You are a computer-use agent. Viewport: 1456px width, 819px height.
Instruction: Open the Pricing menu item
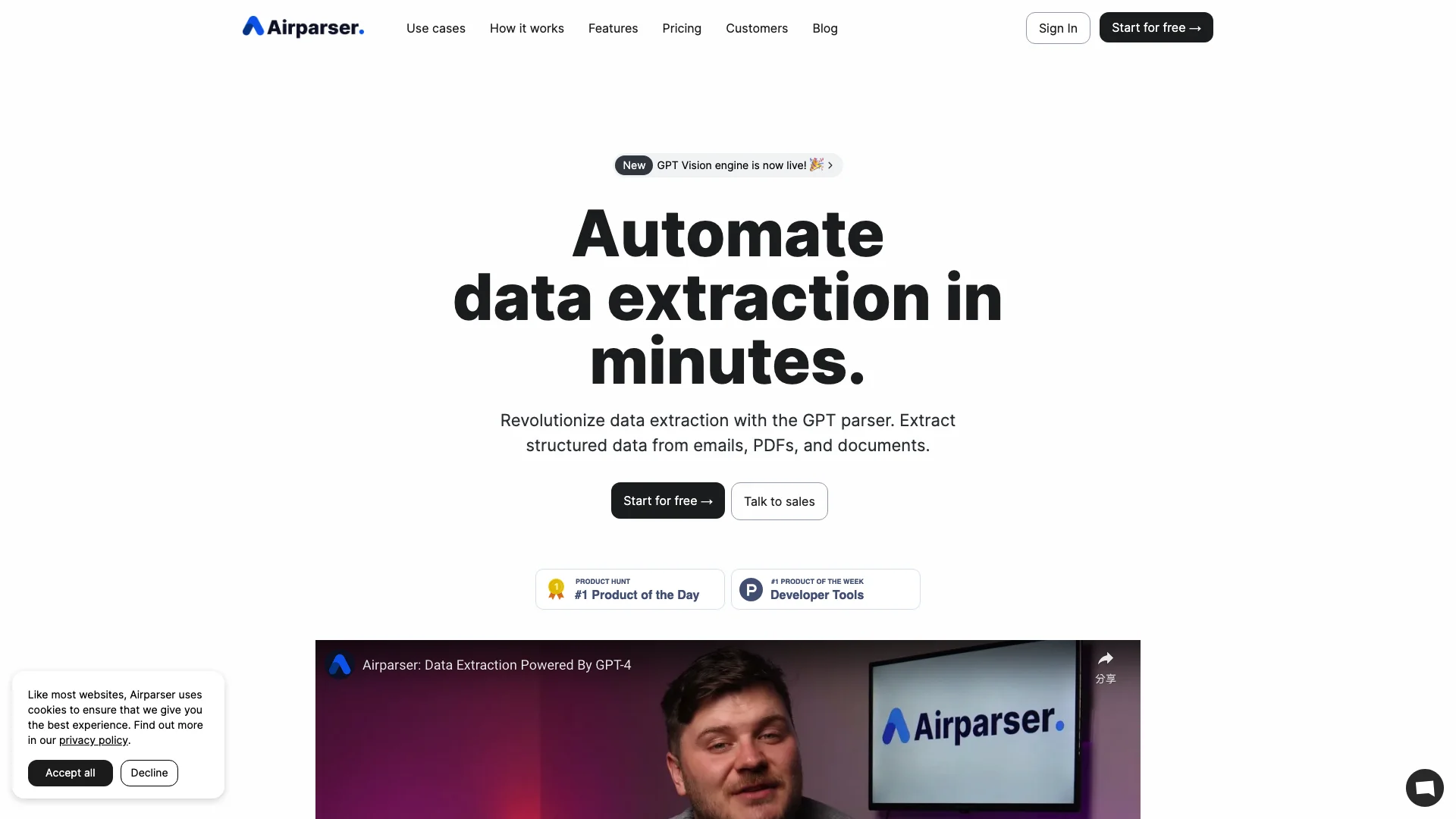[x=681, y=28]
